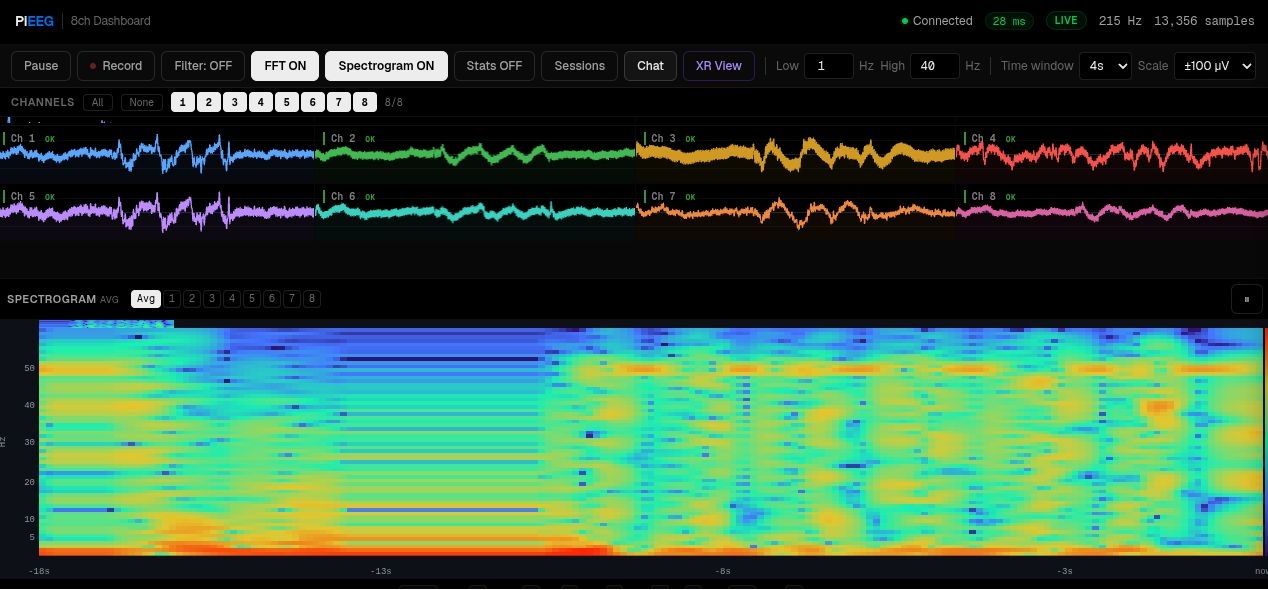Image resolution: width=1268 pixels, height=590 pixels.
Task: Enable the Stats panel
Action: [x=494, y=66]
